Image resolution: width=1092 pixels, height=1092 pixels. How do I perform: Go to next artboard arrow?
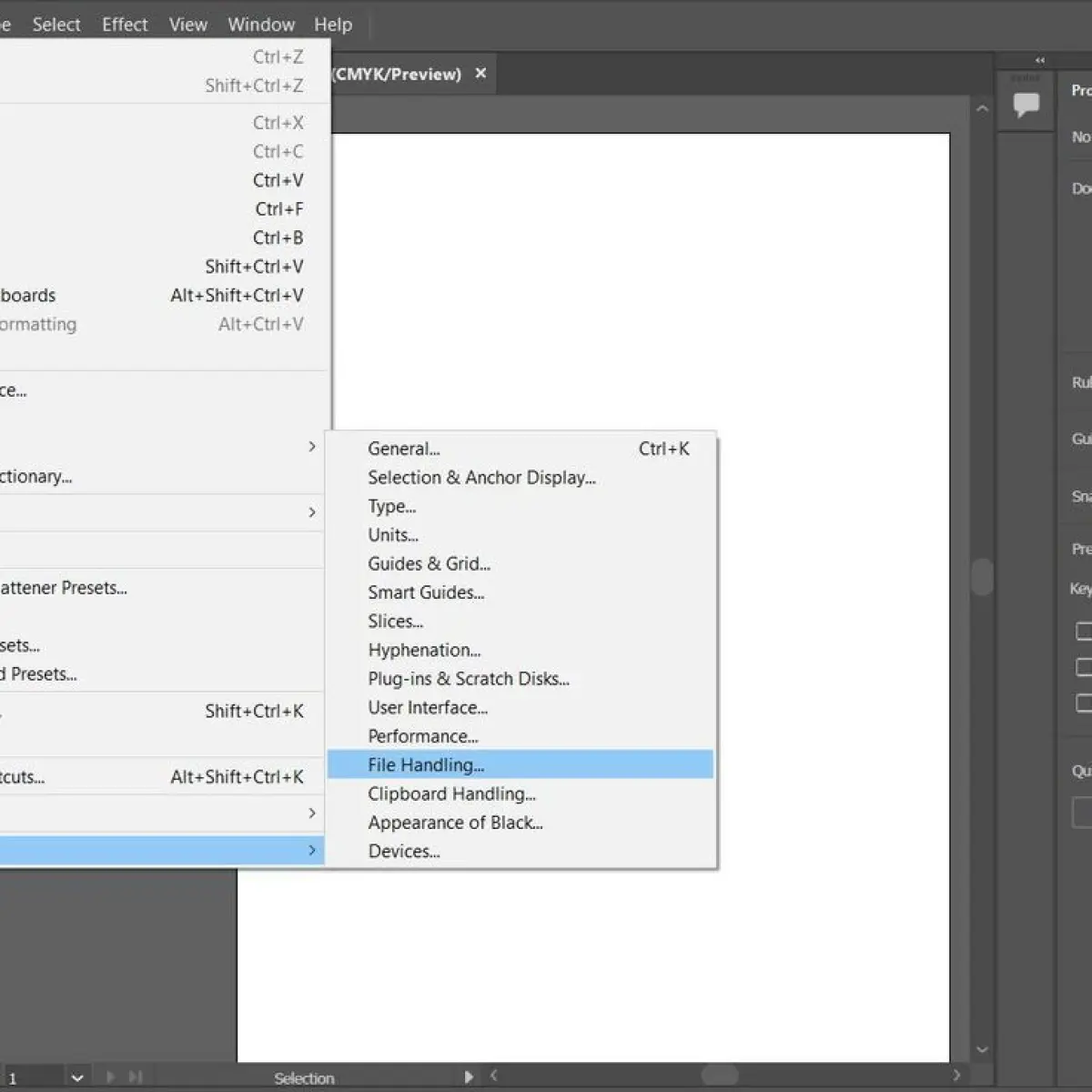tap(110, 1077)
